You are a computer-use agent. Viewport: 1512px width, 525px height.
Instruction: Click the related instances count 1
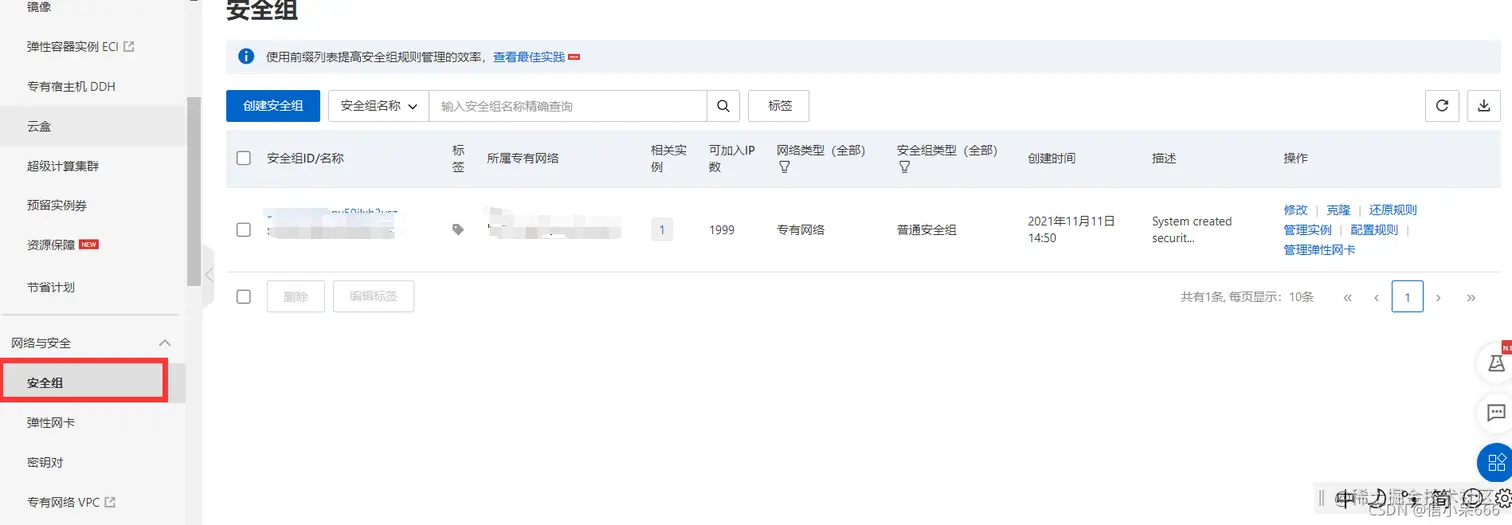[661, 230]
